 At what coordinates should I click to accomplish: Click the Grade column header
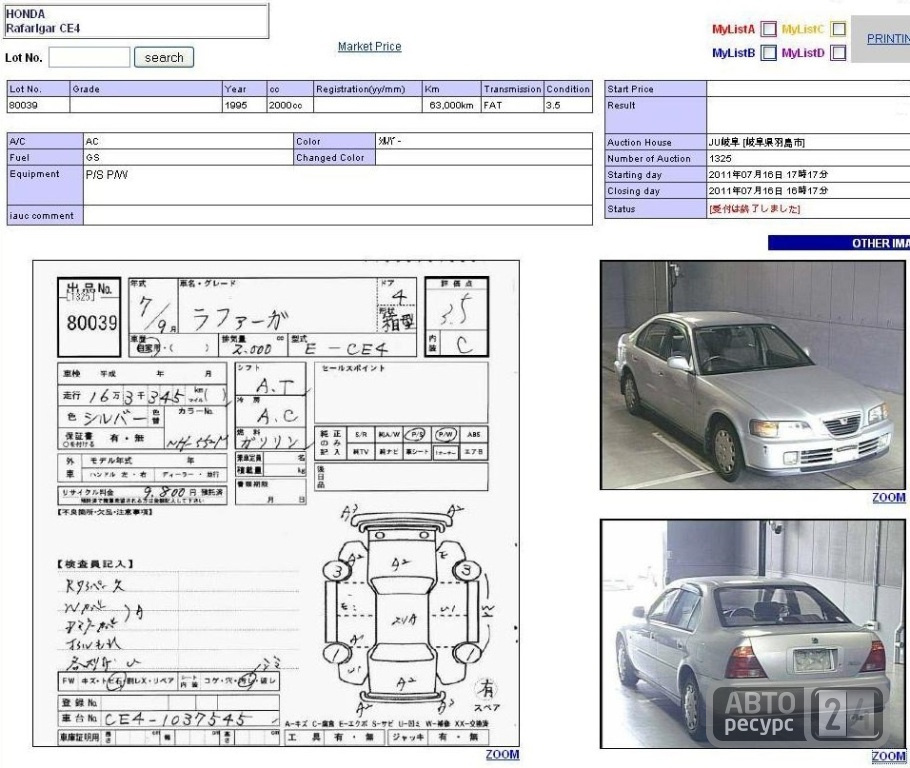click(146, 89)
